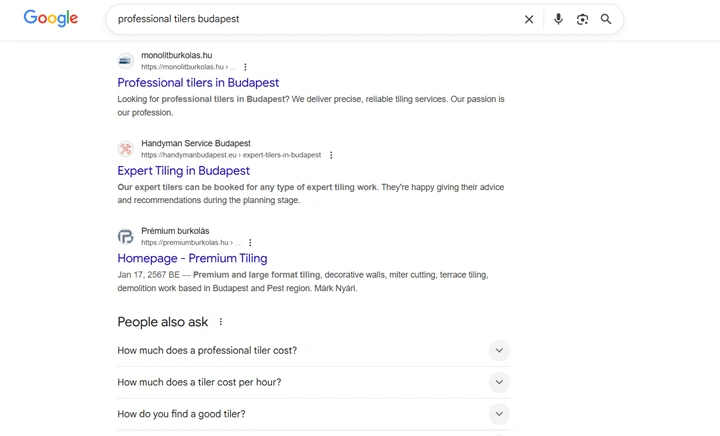Open the Google logo homepage
The width and height of the screenshot is (720, 436).
click(51, 18)
